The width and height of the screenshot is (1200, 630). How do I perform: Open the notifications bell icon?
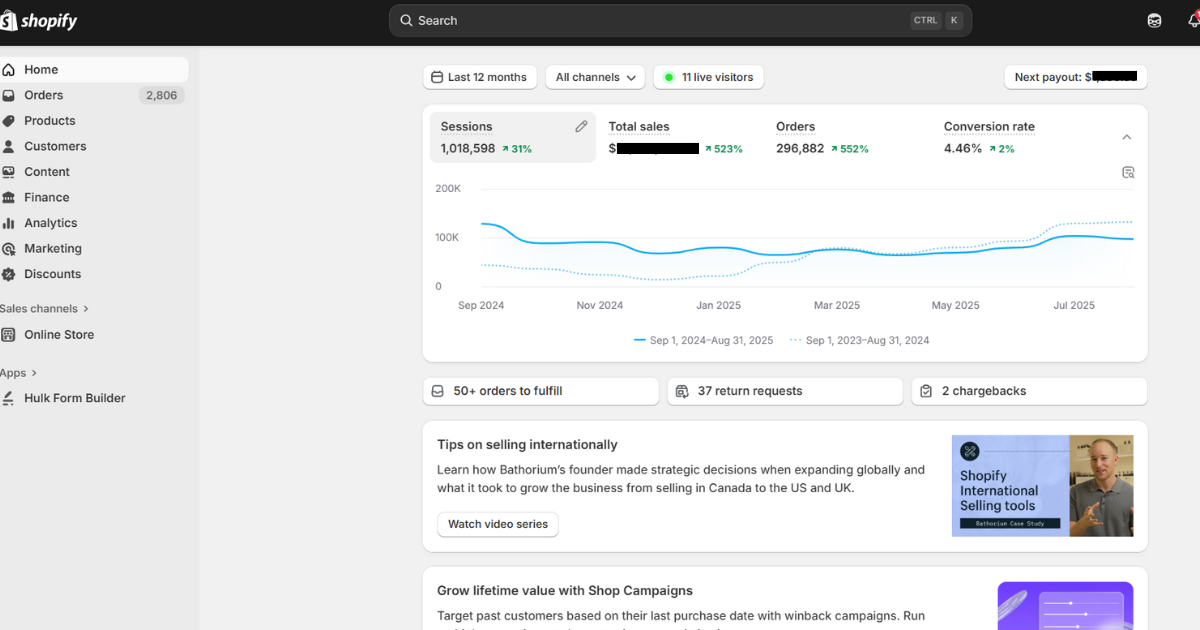pos(1192,21)
